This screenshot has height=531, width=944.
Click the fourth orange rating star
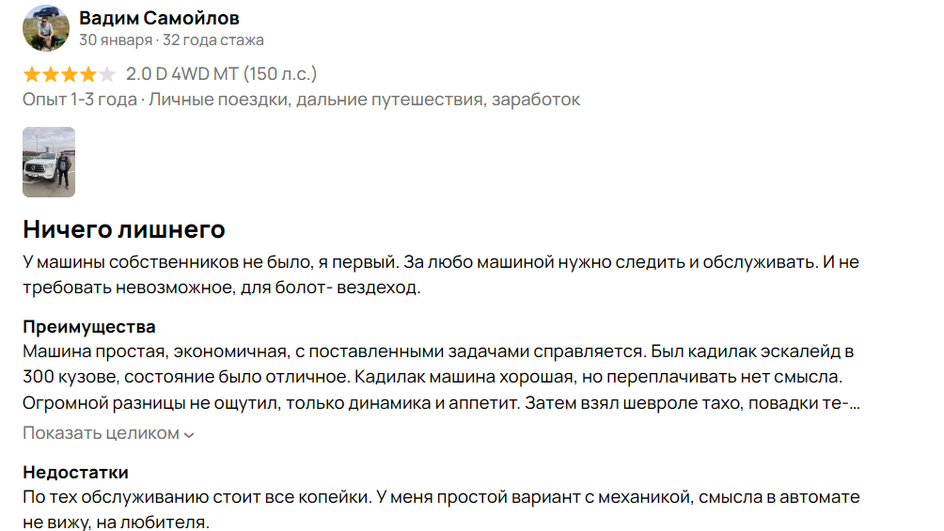[x=88, y=74]
